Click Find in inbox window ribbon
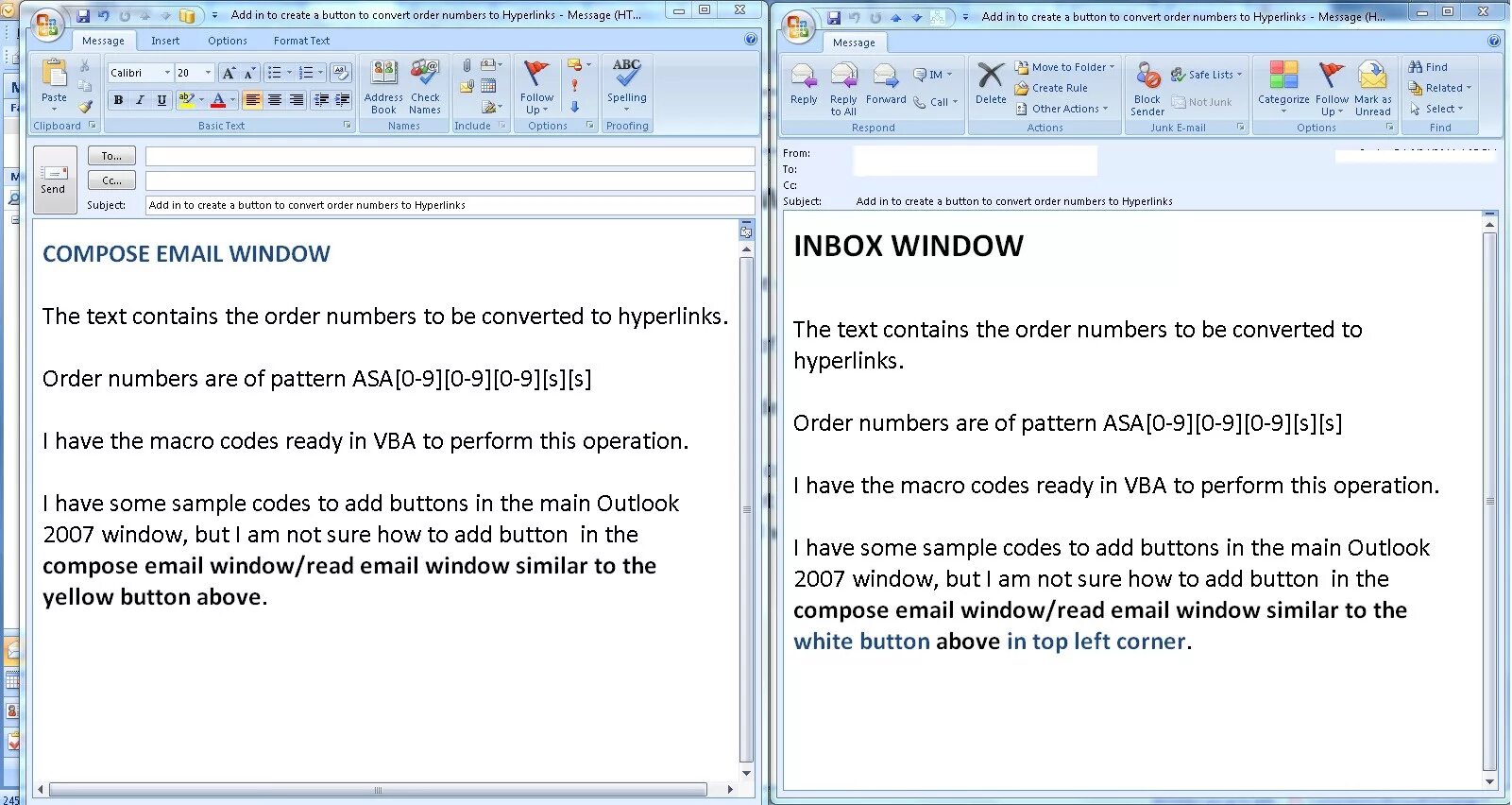Viewport: 1512px width, 805px height. click(1428, 67)
